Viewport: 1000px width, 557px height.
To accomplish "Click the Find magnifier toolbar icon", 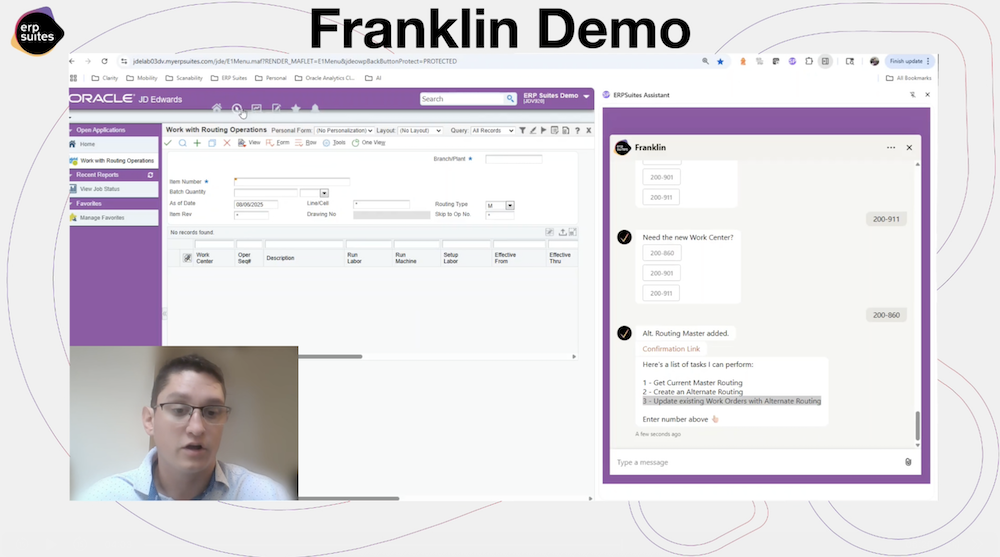I will tap(182, 143).
